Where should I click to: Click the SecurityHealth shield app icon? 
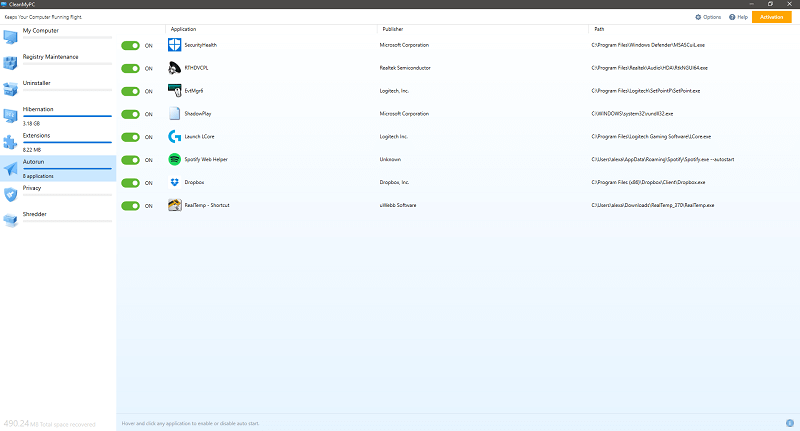tap(174, 45)
